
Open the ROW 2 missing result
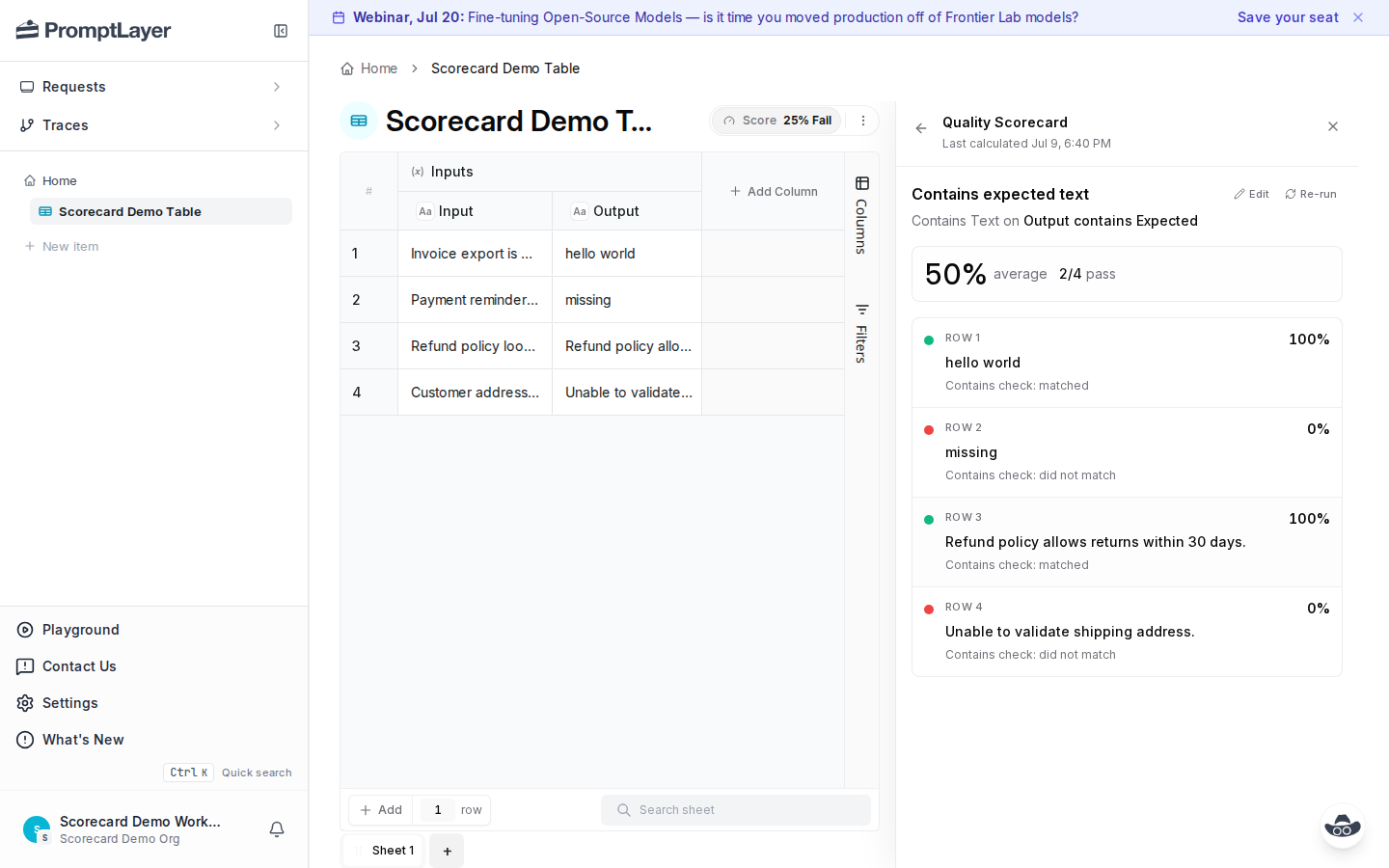tap(1127, 452)
